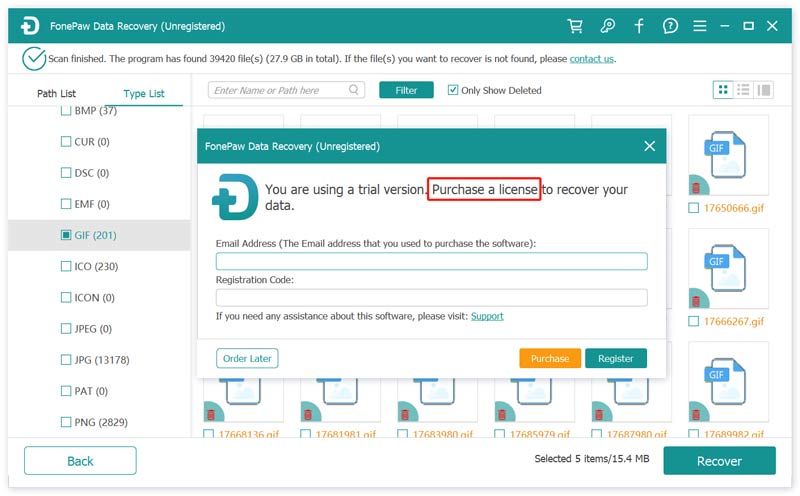Check the PNG (2829) checkbox
This screenshot has height=496, width=800.
[x=66, y=422]
